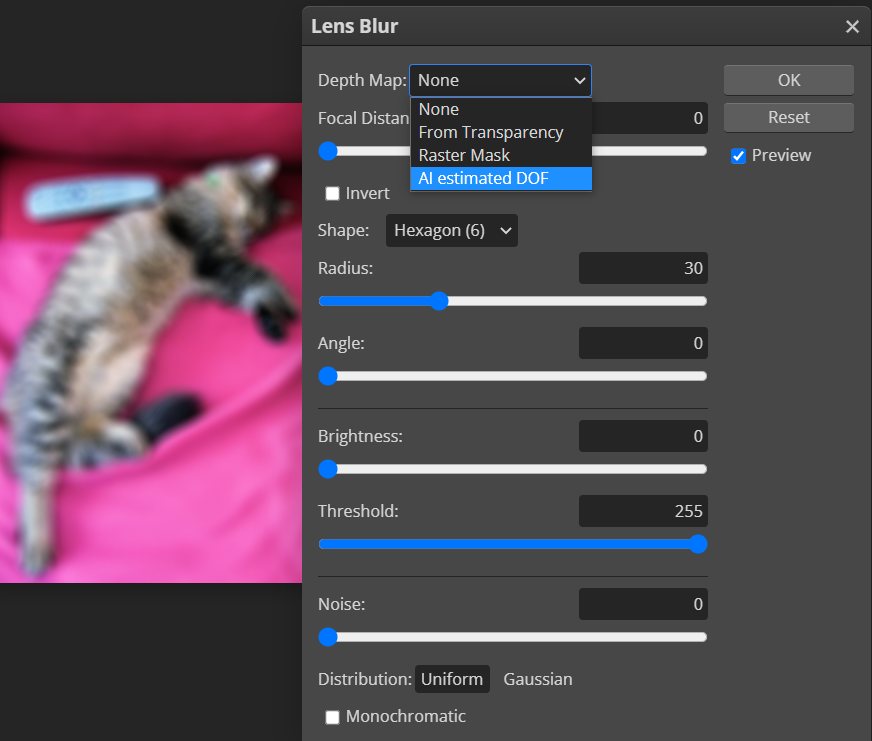Click the Angle slider knob
Screen dimensions: 872x741
(x=327, y=376)
